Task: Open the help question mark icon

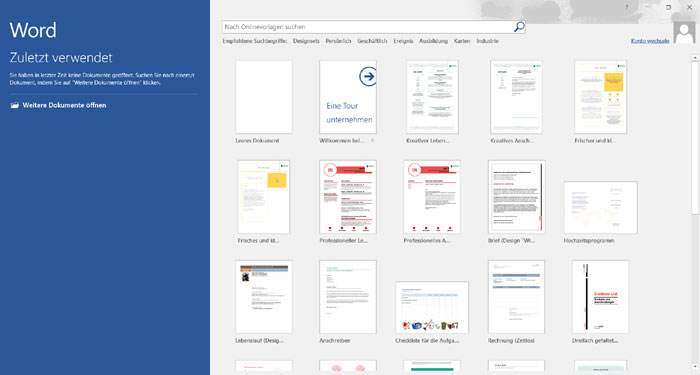Action: click(626, 7)
